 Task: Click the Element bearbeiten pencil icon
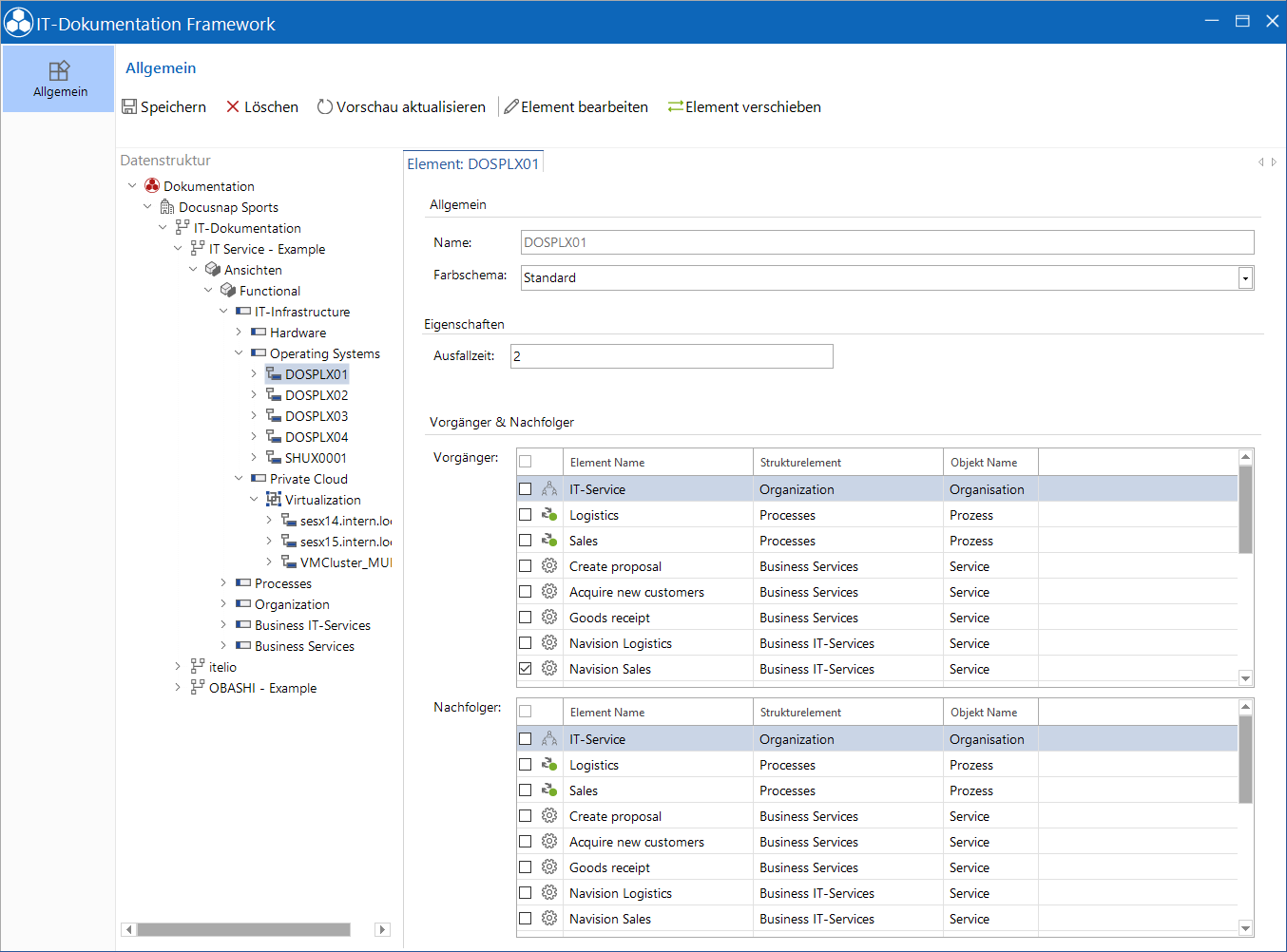(x=511, y=106)
